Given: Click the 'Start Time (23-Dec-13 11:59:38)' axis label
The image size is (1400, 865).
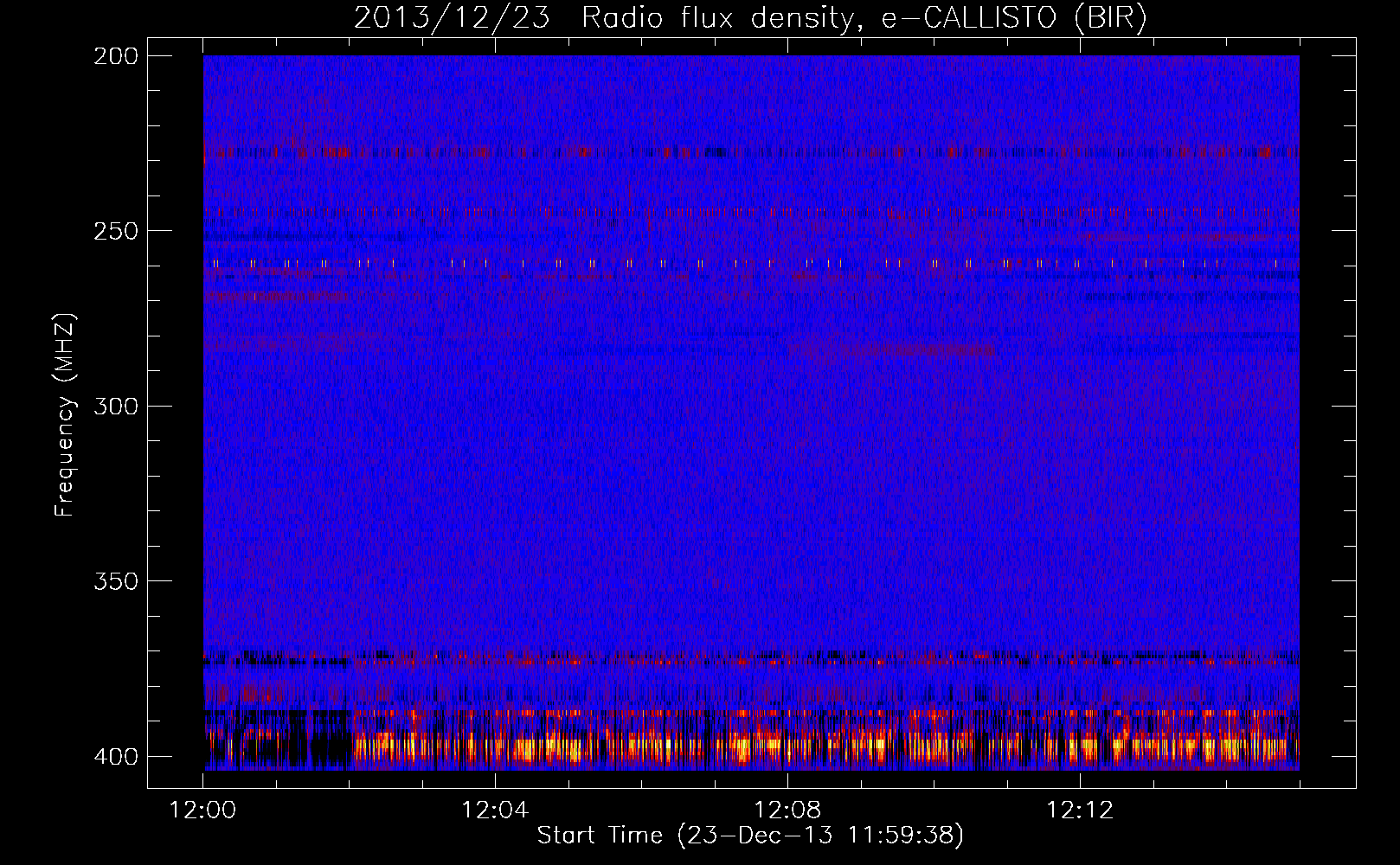Looking at the screenshot, I should coord(750,836).
